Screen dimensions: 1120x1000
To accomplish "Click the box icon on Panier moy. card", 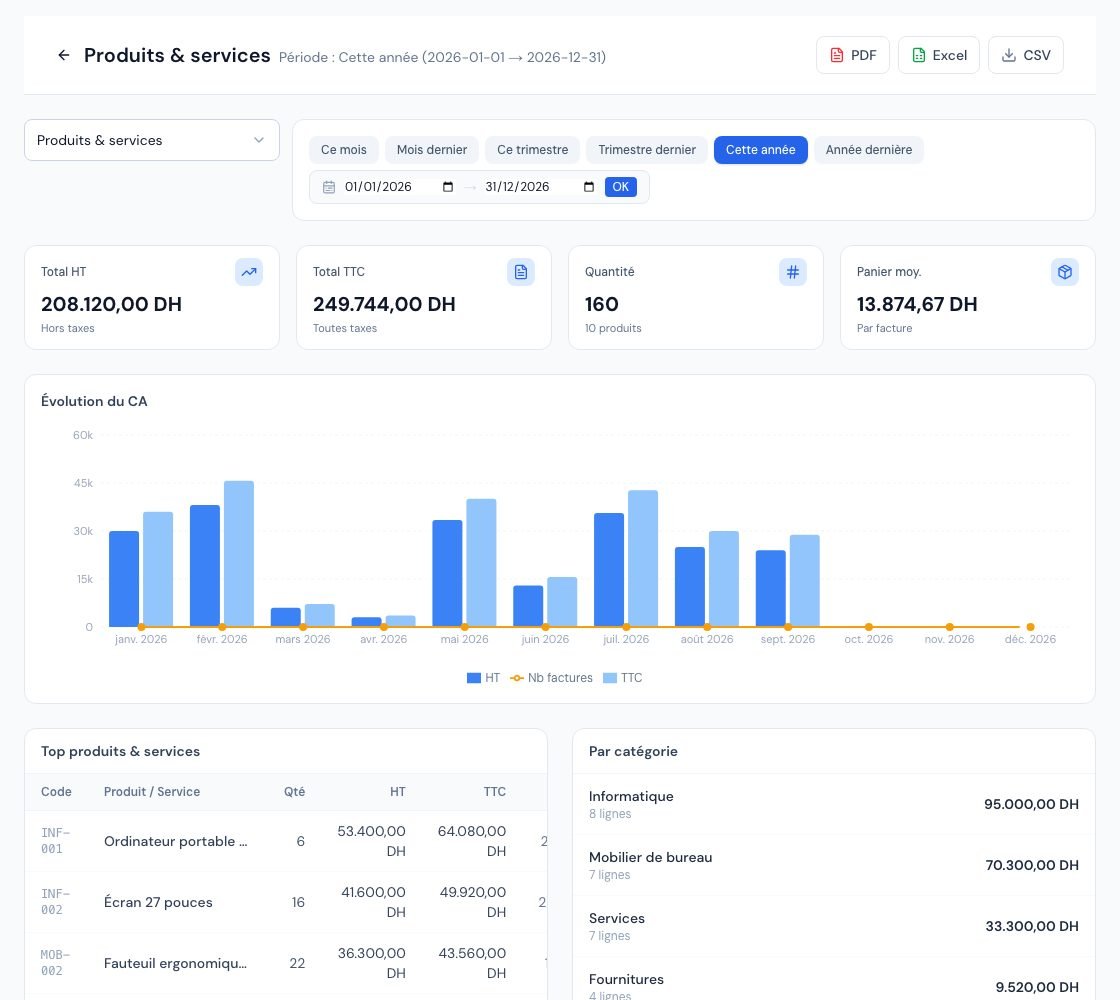I will 1065,272.
